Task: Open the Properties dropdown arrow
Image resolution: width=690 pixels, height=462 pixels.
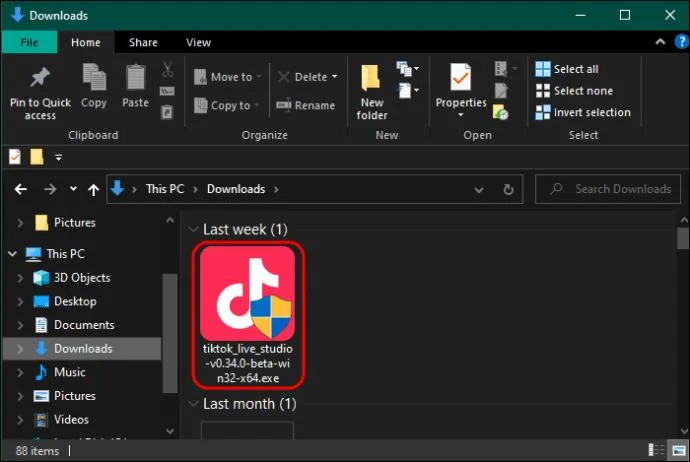Action: tap(461, 115)
